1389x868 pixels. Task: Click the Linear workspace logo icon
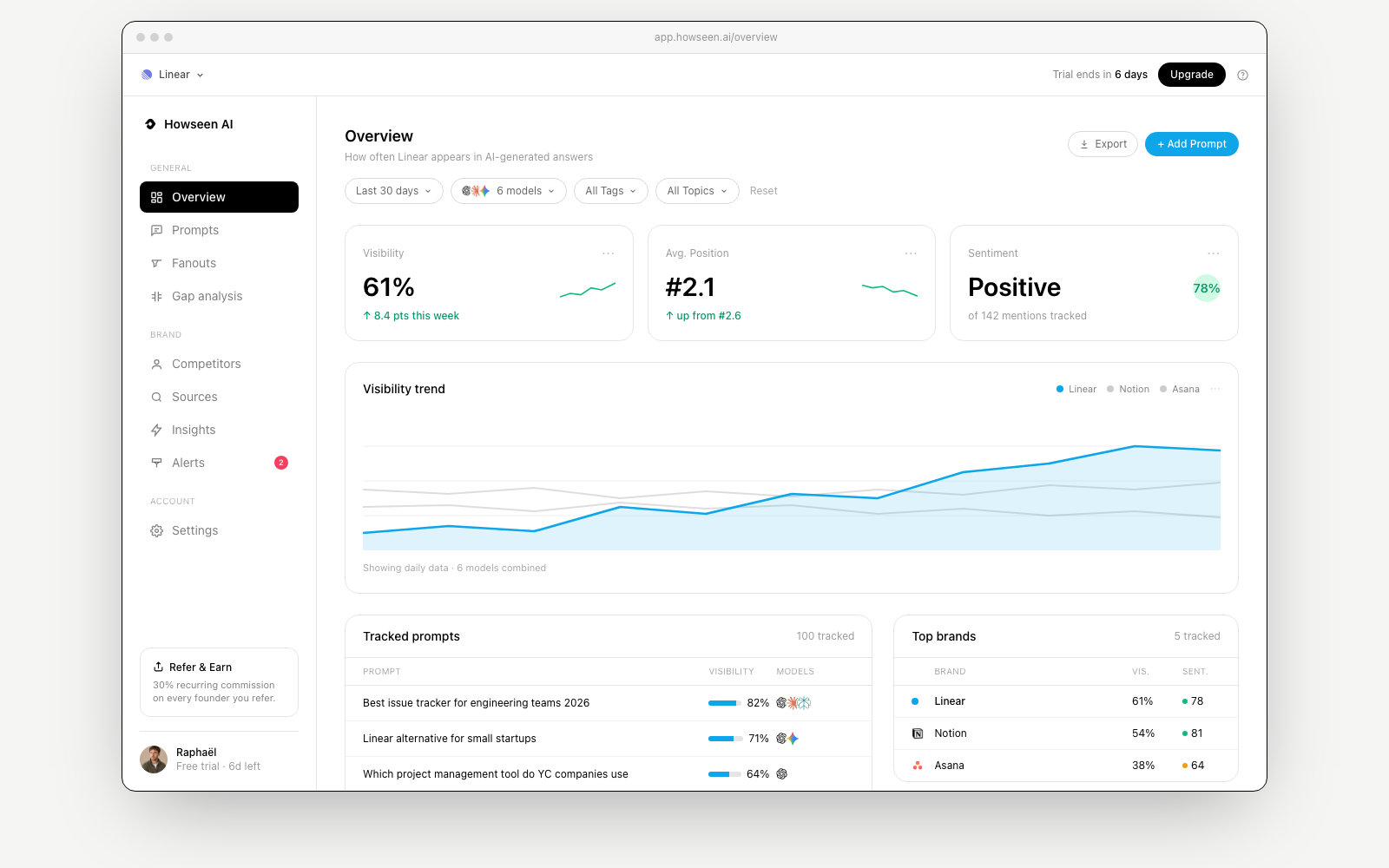click(x=147, y=75)
